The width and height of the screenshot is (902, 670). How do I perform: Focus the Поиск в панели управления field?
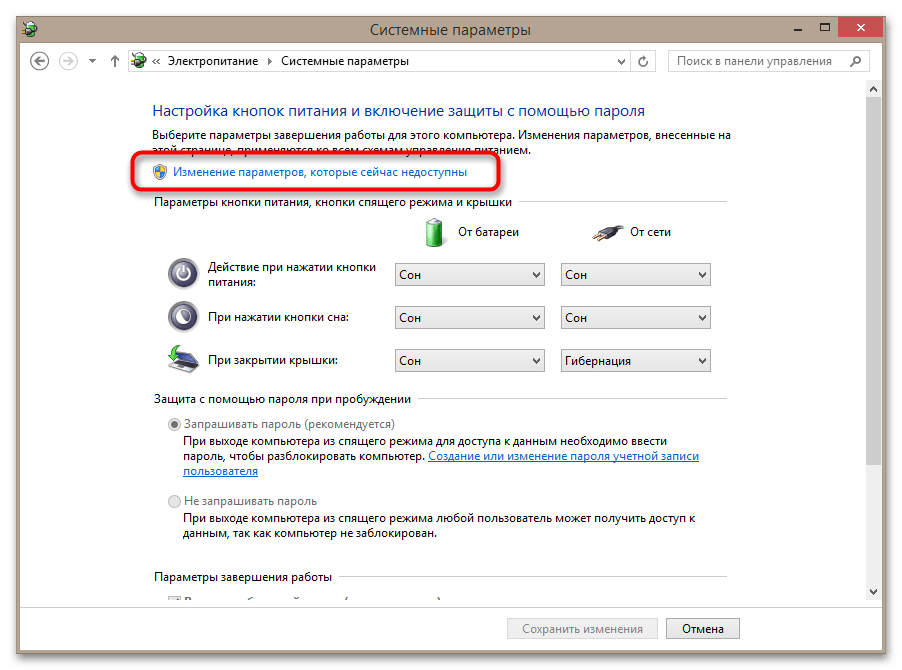coord(769,61)
